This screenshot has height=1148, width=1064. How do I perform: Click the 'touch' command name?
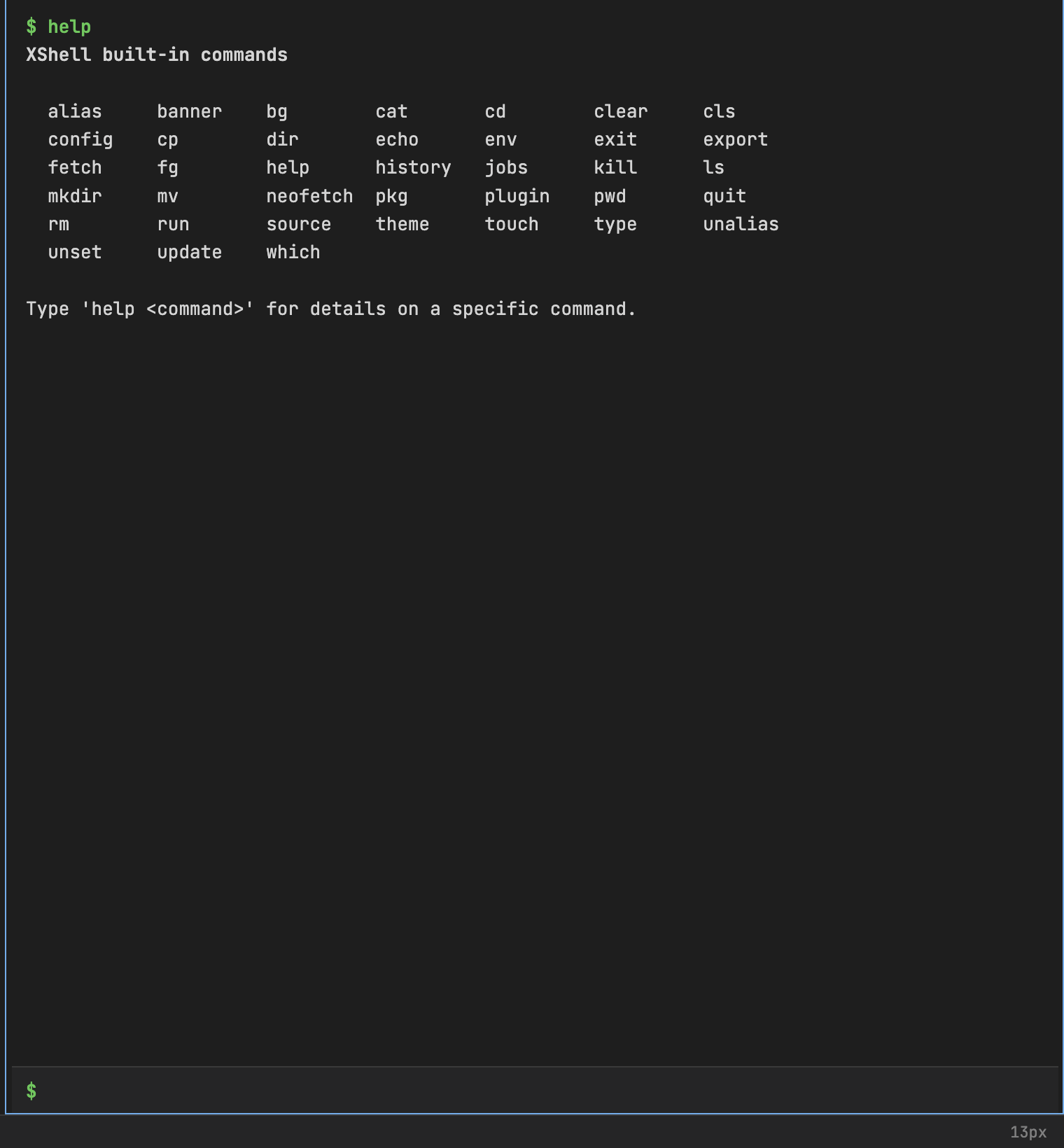pos(512,225)
